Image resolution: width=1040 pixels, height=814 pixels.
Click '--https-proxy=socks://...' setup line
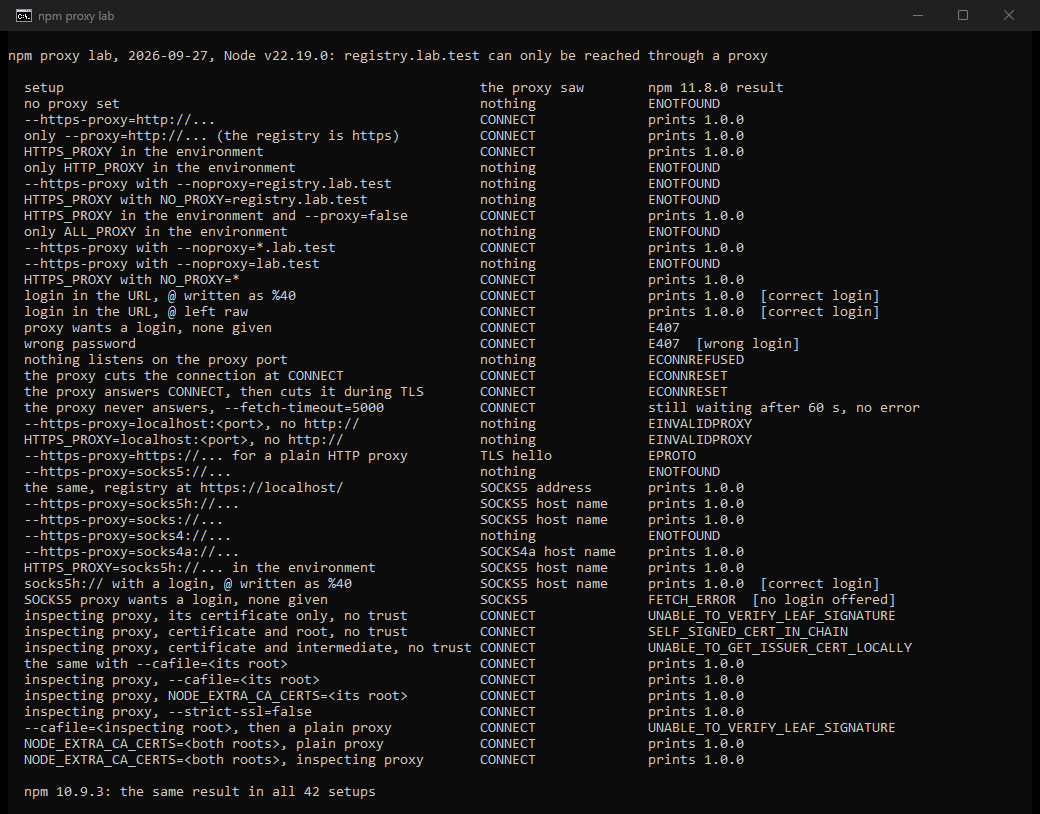(x=123, y=519)
